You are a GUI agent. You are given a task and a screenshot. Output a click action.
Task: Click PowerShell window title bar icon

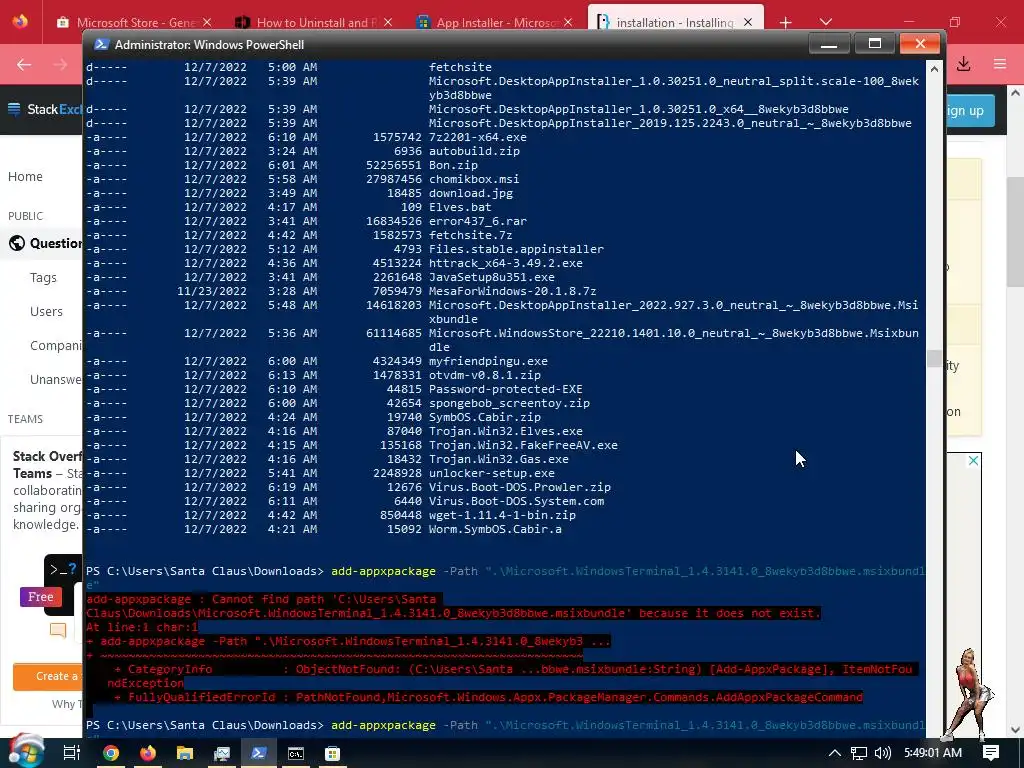pos(101,44)
